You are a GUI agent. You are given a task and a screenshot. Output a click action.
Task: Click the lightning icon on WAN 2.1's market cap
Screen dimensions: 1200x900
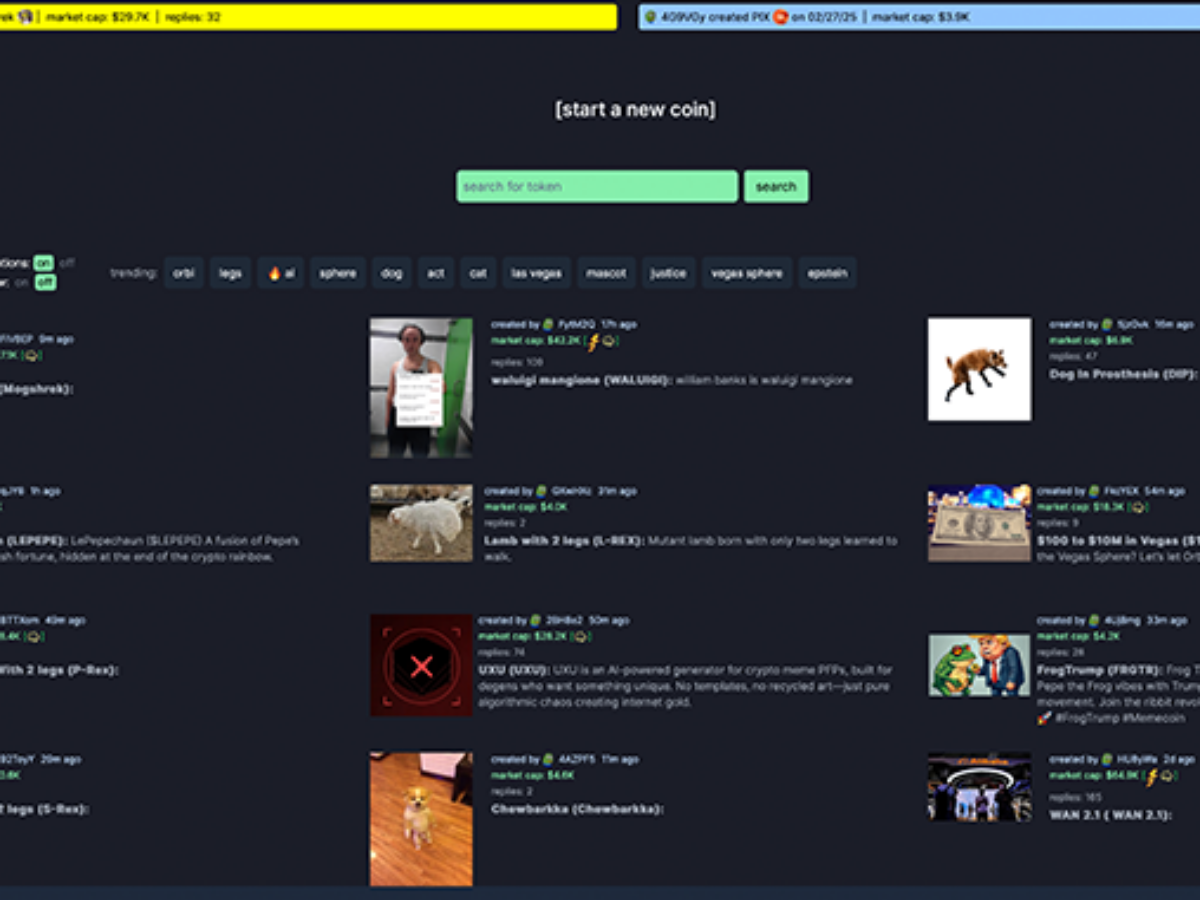(1152, 777)
